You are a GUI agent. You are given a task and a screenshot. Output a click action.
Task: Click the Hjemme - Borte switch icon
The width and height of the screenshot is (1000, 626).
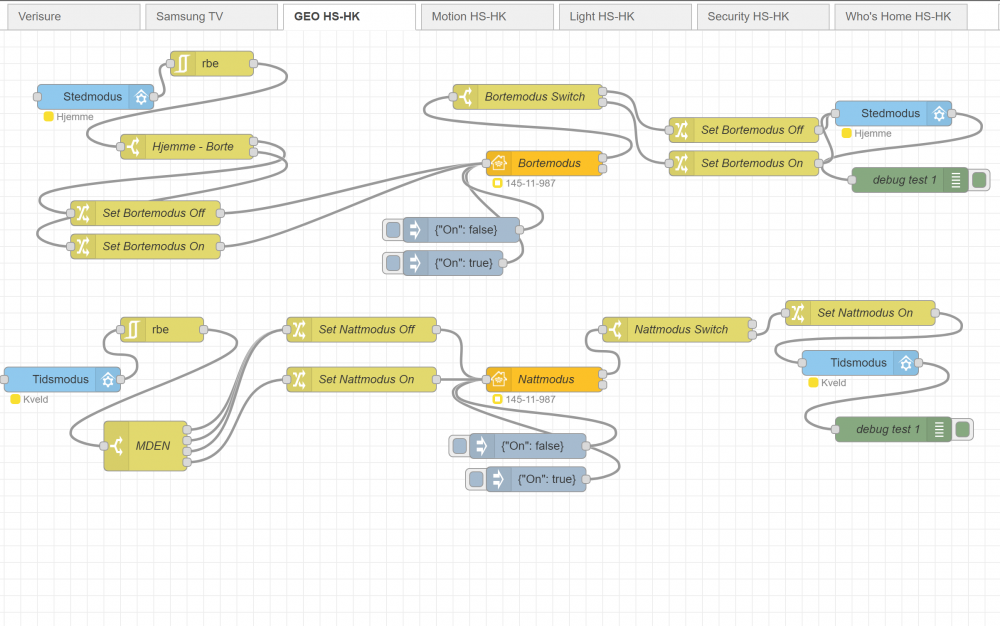coord(133,146)
